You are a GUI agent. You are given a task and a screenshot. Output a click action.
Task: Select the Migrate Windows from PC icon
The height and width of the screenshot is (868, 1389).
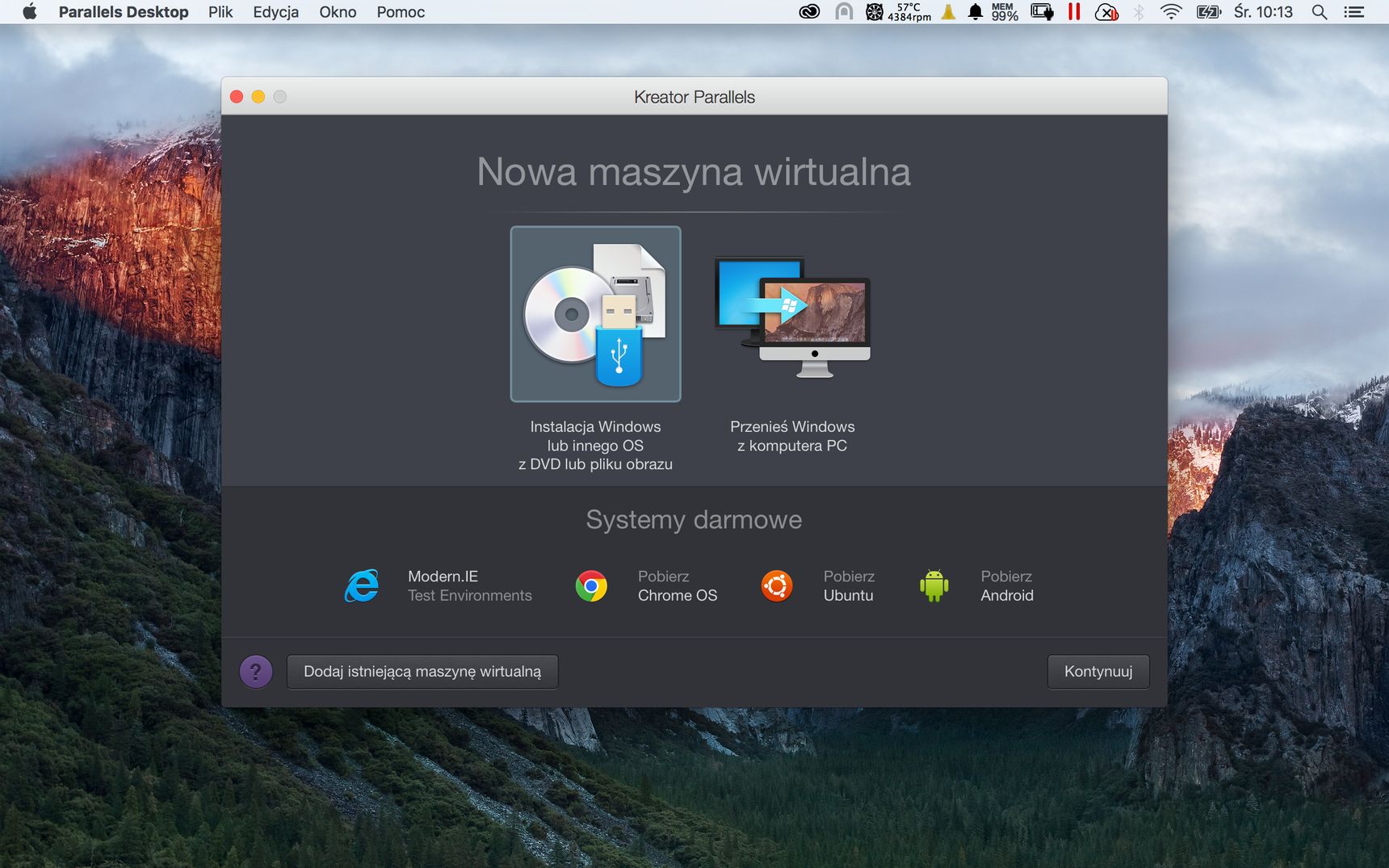792,317
